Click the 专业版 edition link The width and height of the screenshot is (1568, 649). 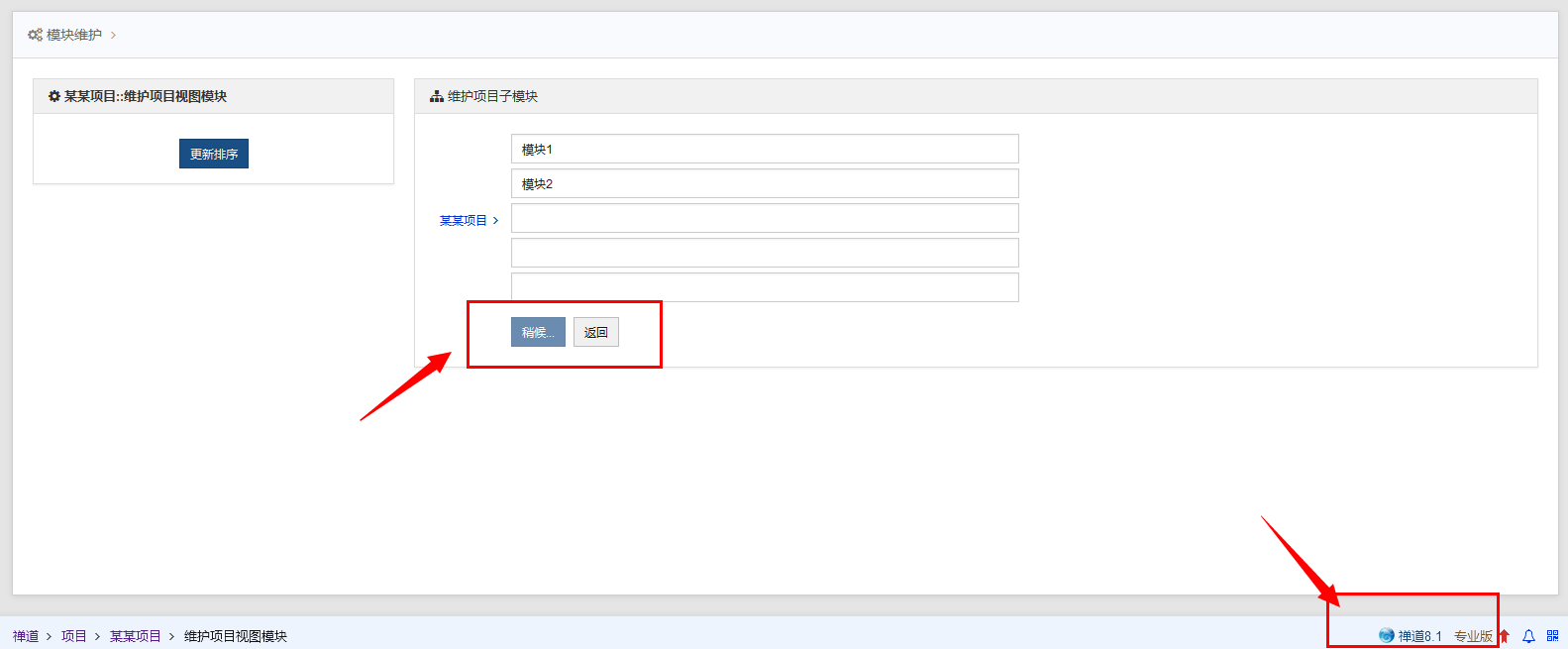point(1473,636)
